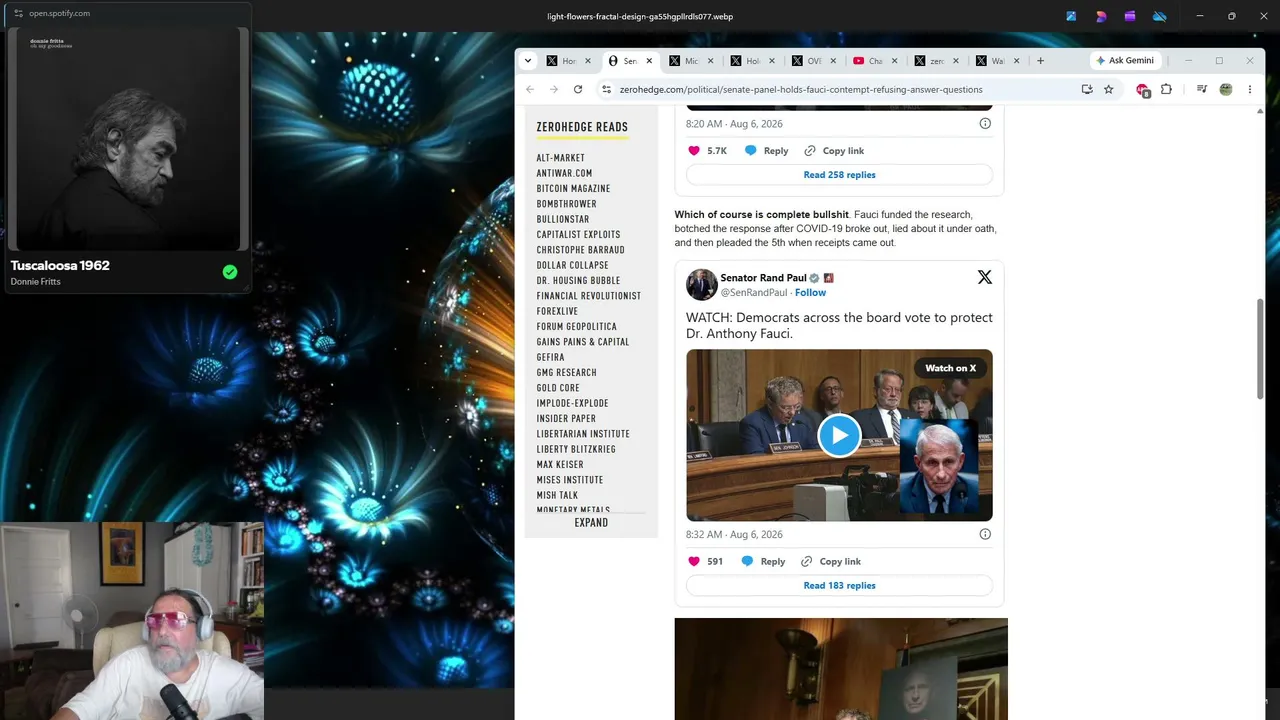Click the @SenRandPaul handle
1280x720 pixels.
click(x=753, y=293)
